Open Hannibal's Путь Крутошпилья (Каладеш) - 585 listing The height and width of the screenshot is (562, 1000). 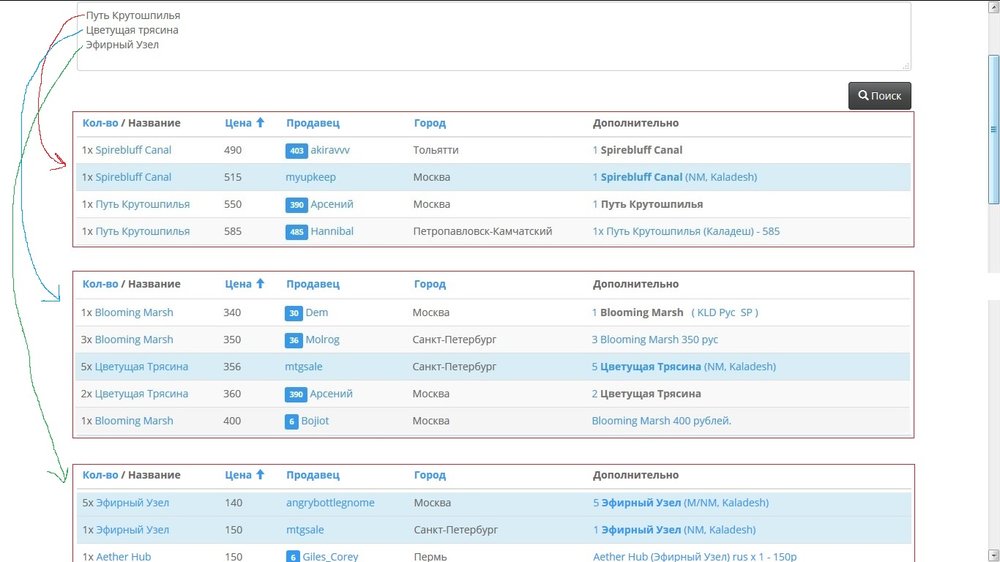685,231
